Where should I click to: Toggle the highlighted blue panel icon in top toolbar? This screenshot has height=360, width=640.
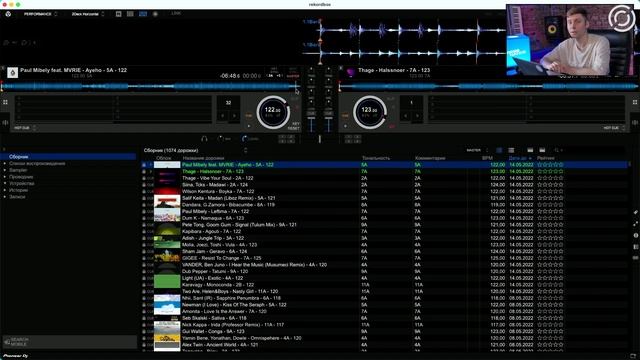coord(143,14)
